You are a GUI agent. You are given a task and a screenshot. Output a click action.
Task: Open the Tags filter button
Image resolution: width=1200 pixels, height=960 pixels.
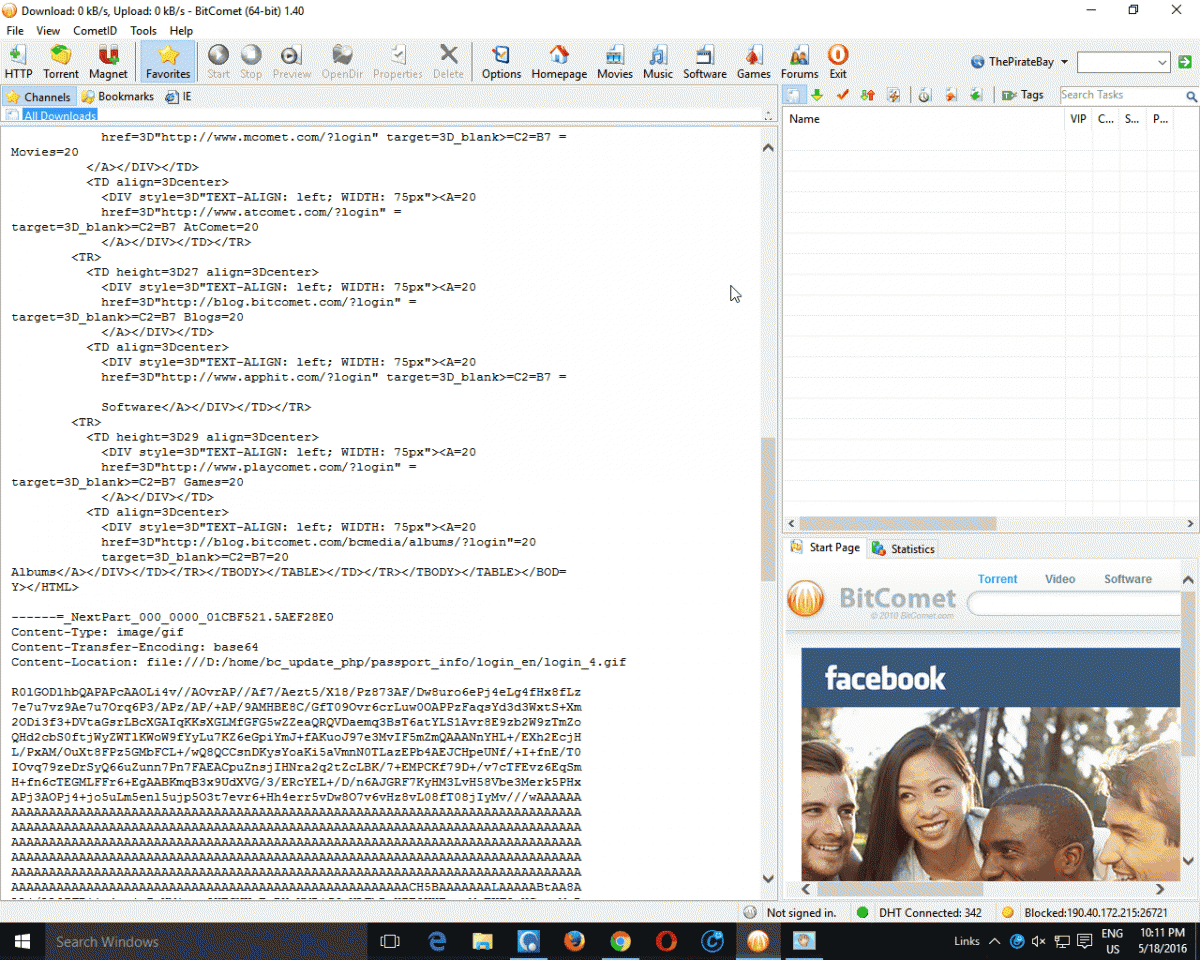(1022, 95)
